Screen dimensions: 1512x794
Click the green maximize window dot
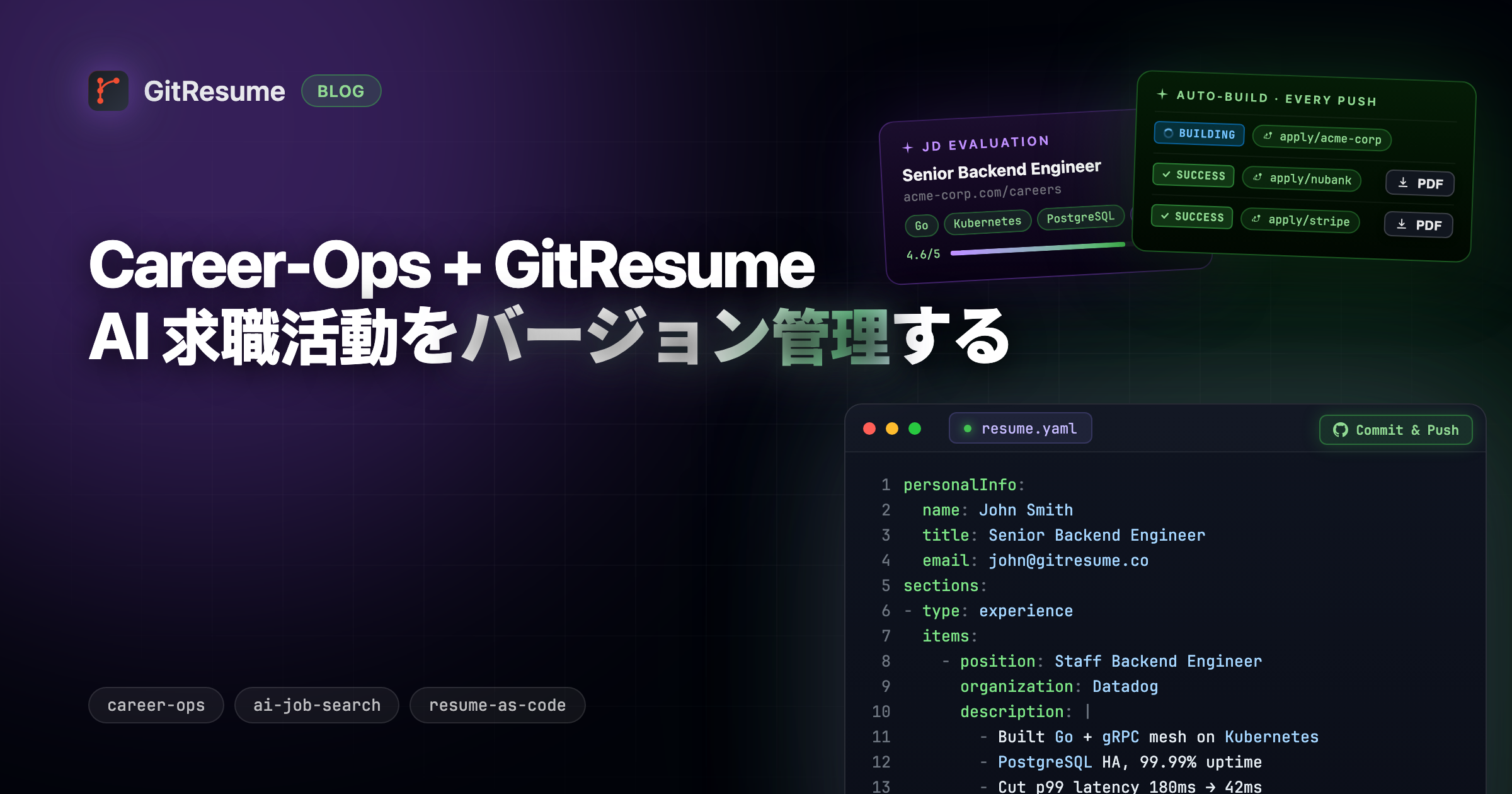click(915, 429)
